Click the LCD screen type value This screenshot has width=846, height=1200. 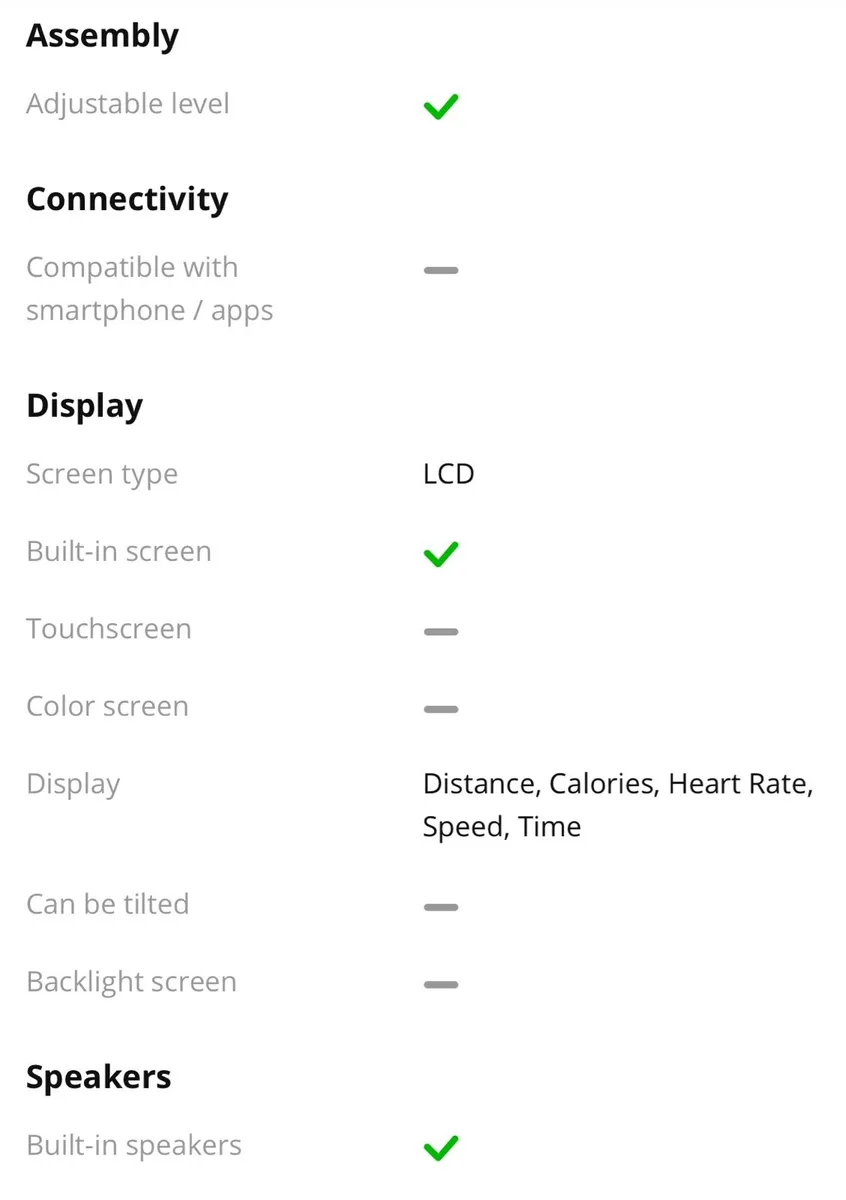pyautogui.click(x=448, y=474)
